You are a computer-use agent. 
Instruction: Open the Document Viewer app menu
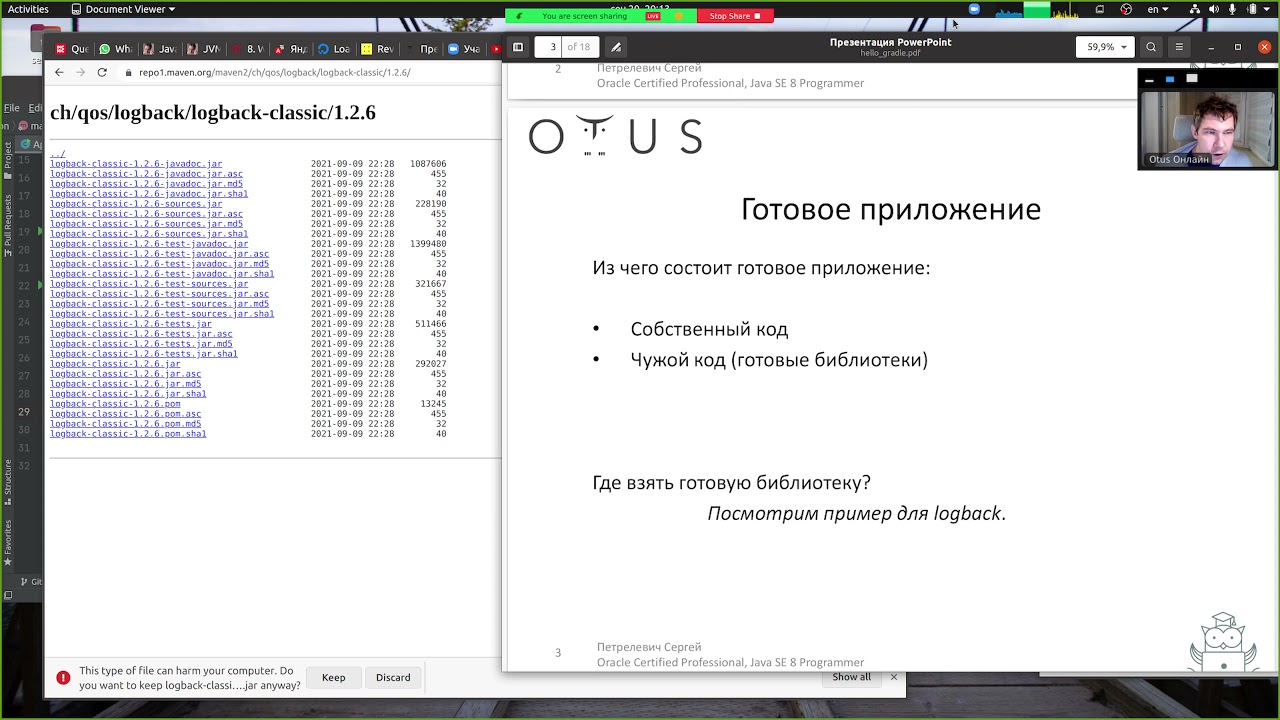click(124, 9)
